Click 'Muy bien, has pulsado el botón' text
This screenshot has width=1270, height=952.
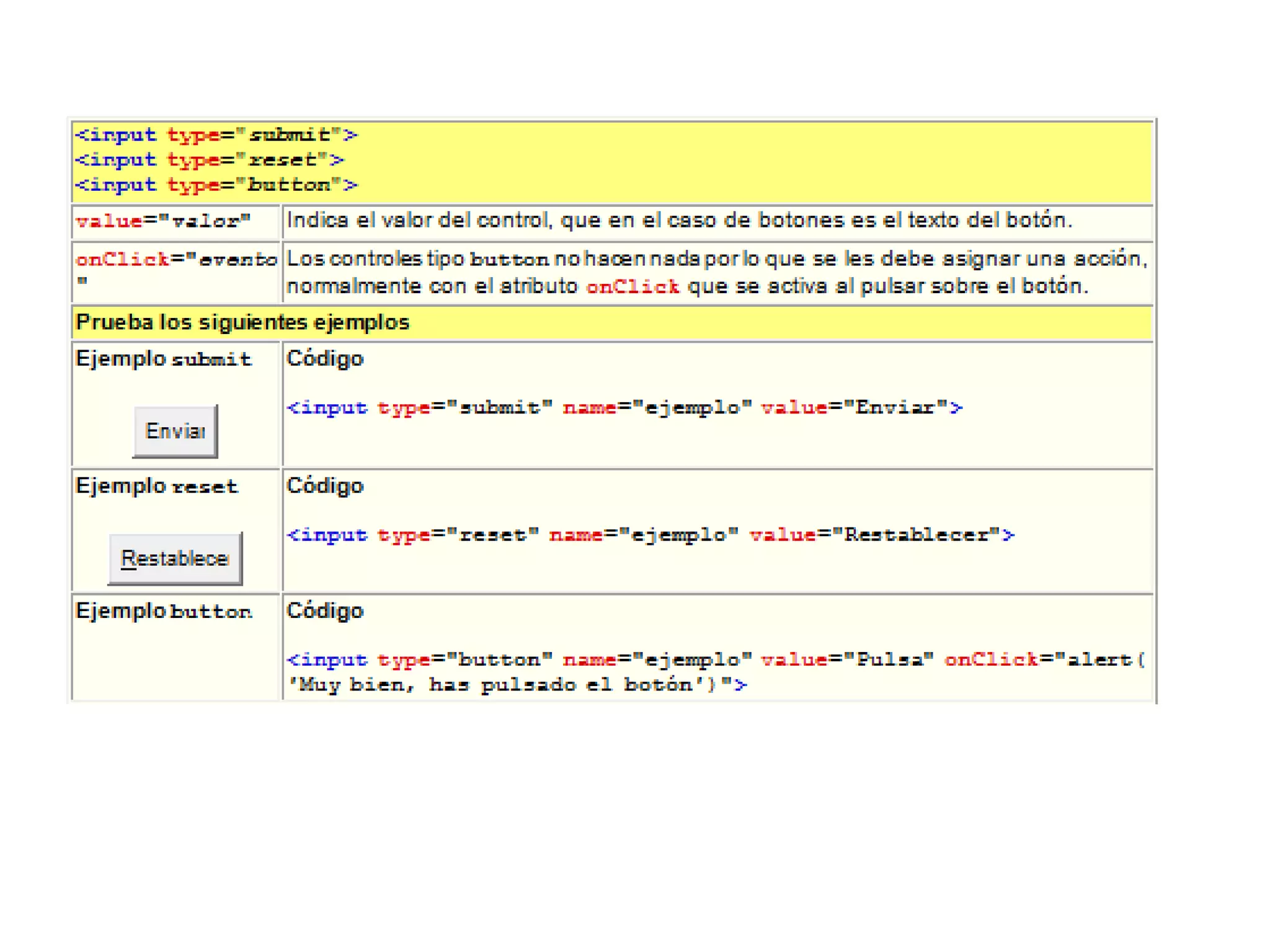(496, 685)
